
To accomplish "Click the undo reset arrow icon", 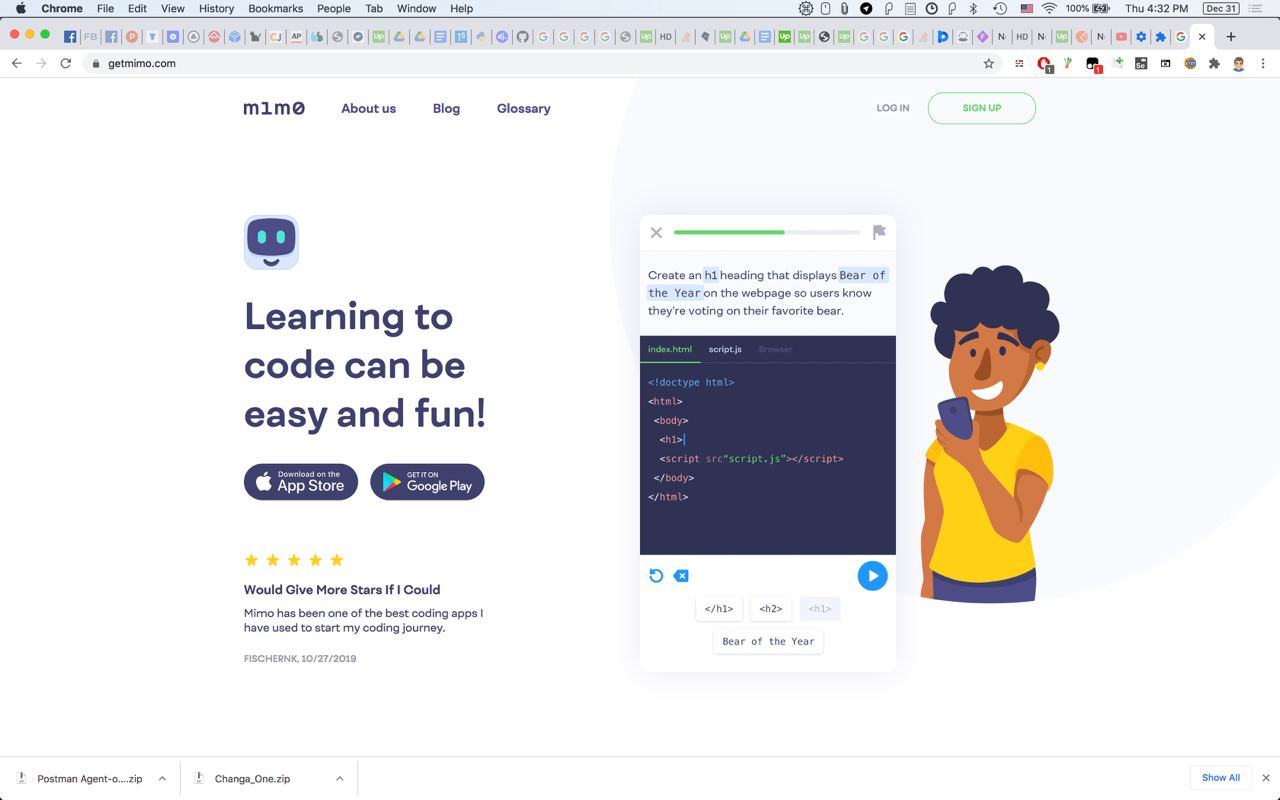I will pyautogui.click(x=656, y=576).
